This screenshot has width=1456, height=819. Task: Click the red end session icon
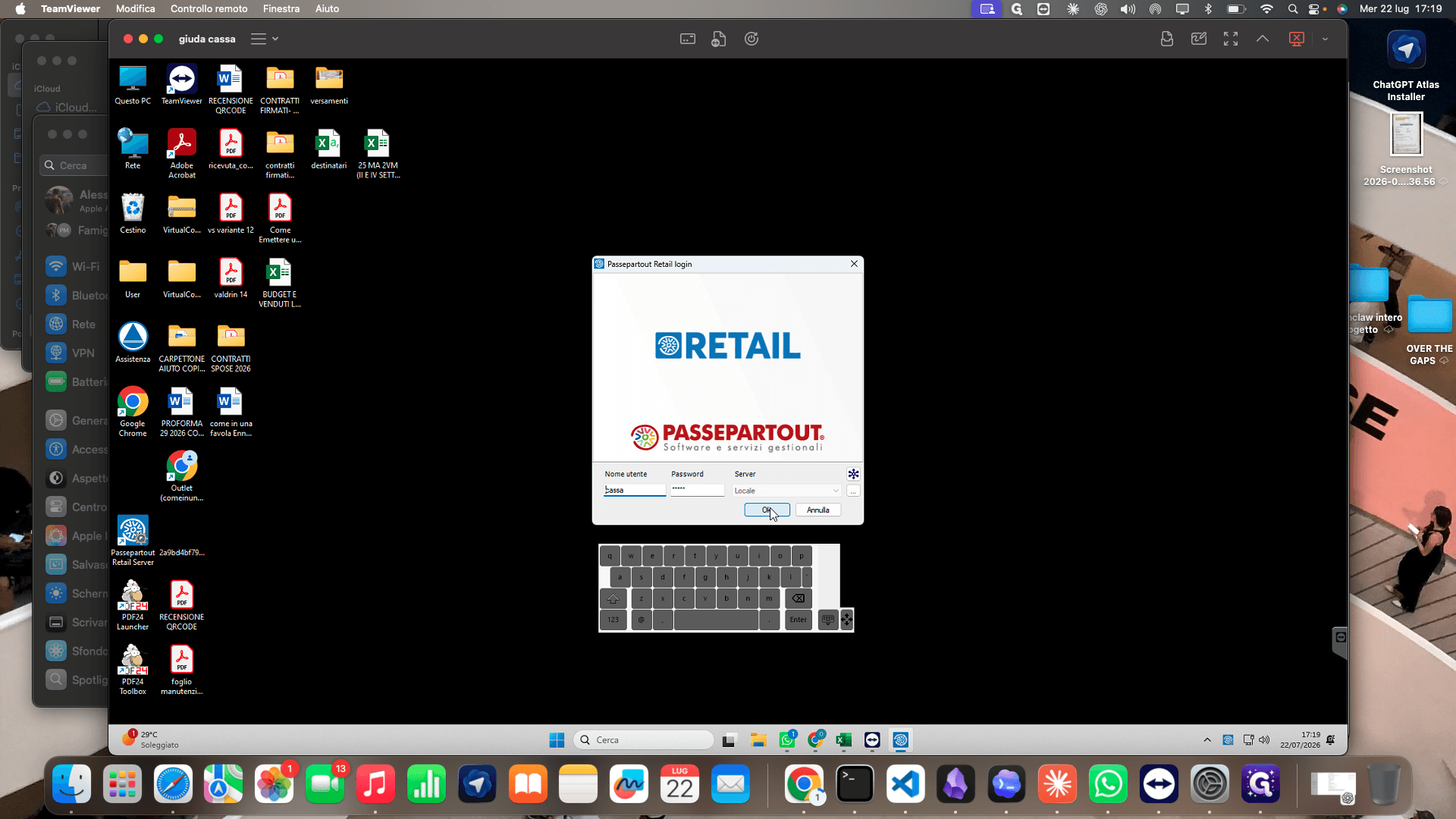pos(1297,39)
